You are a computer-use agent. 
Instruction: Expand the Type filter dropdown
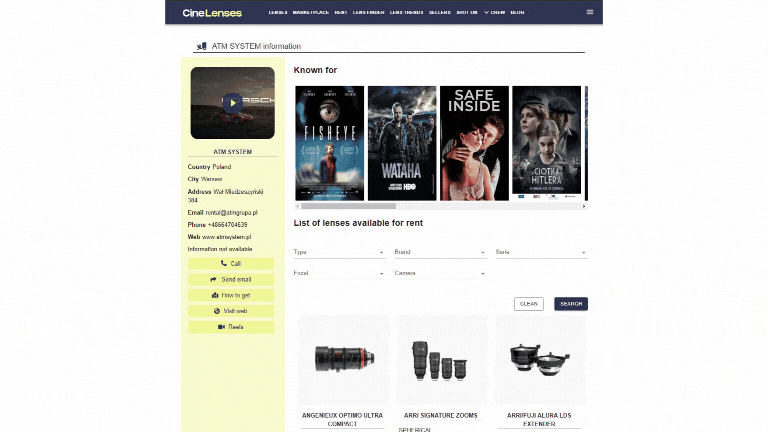(339, 252)
